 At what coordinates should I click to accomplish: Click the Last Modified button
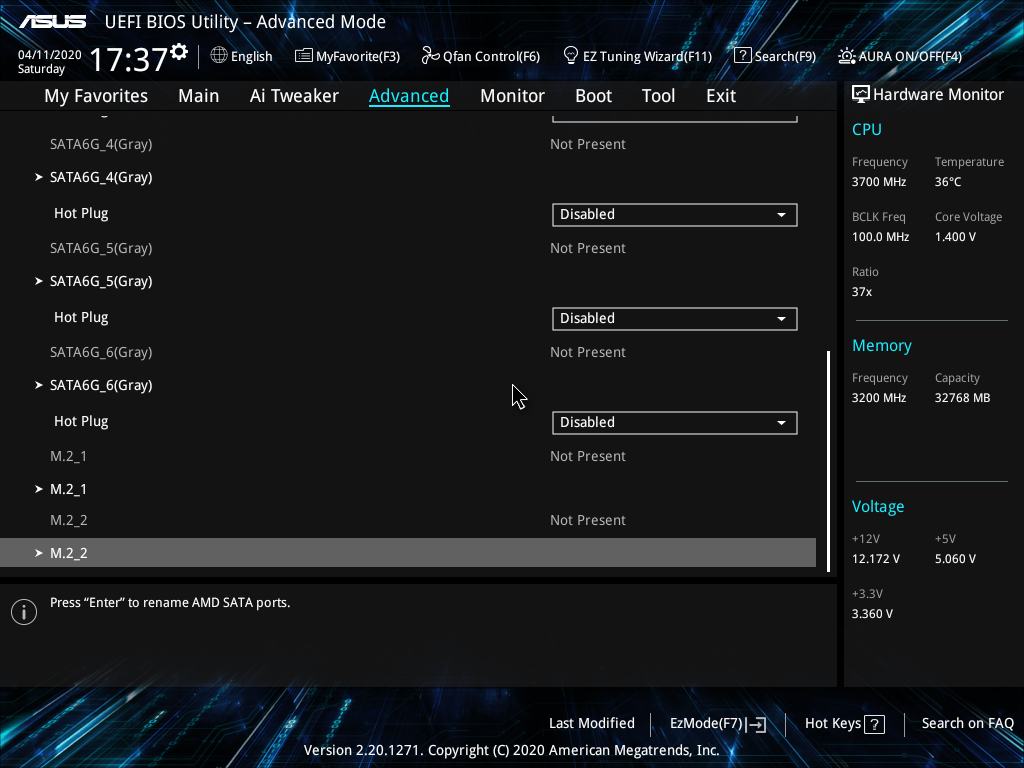point(592,723)
